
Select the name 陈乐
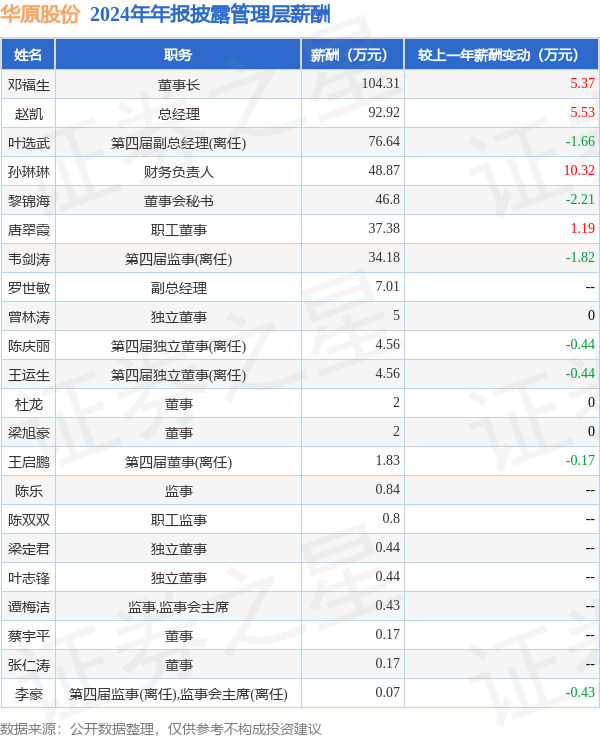[x=29, y=491]
